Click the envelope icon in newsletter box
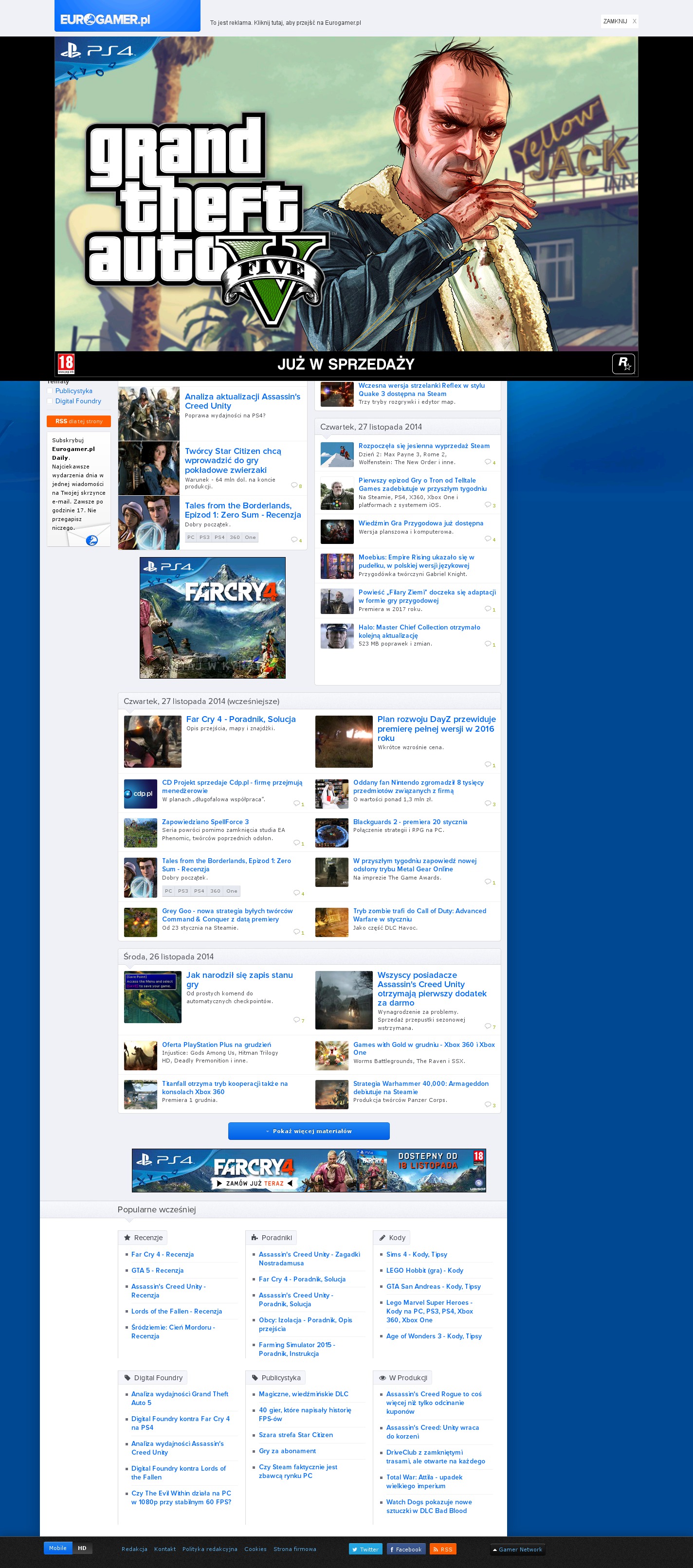Viewport: 693px width, 1568px height. click(91, 540)
